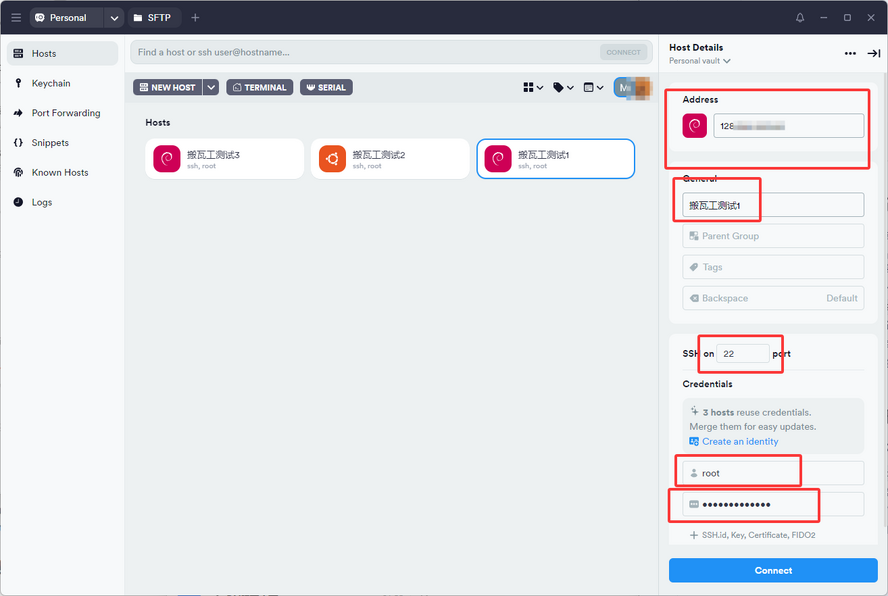Open Port Forwarding in sidebar
The height and width of the screenshot is (596, 888).
click(65, 113)
